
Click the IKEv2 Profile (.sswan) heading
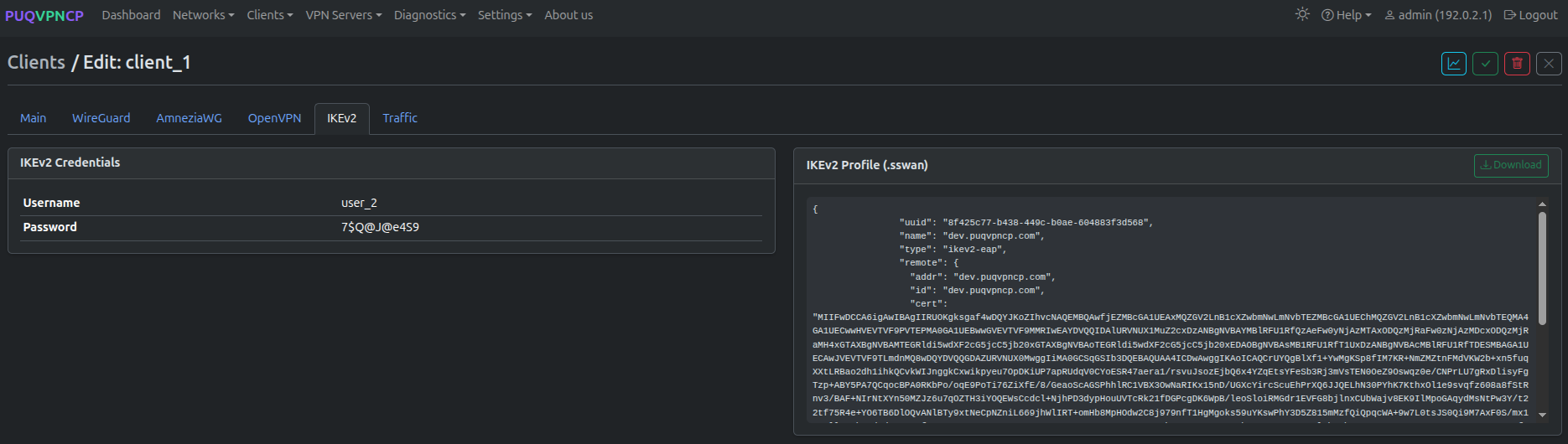pos(867,165)
